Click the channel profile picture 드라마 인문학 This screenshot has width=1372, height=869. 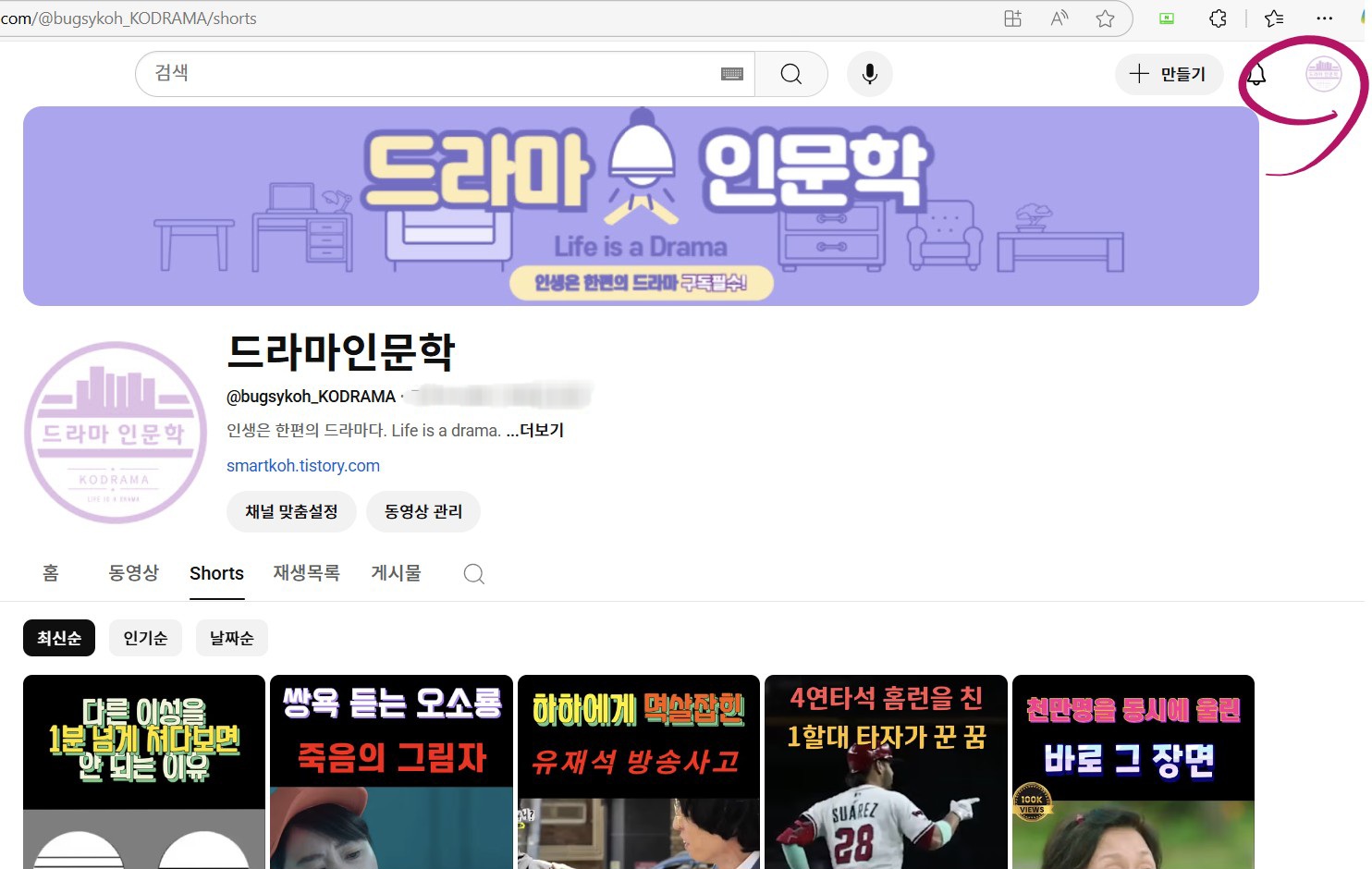(x=116, y=433)
